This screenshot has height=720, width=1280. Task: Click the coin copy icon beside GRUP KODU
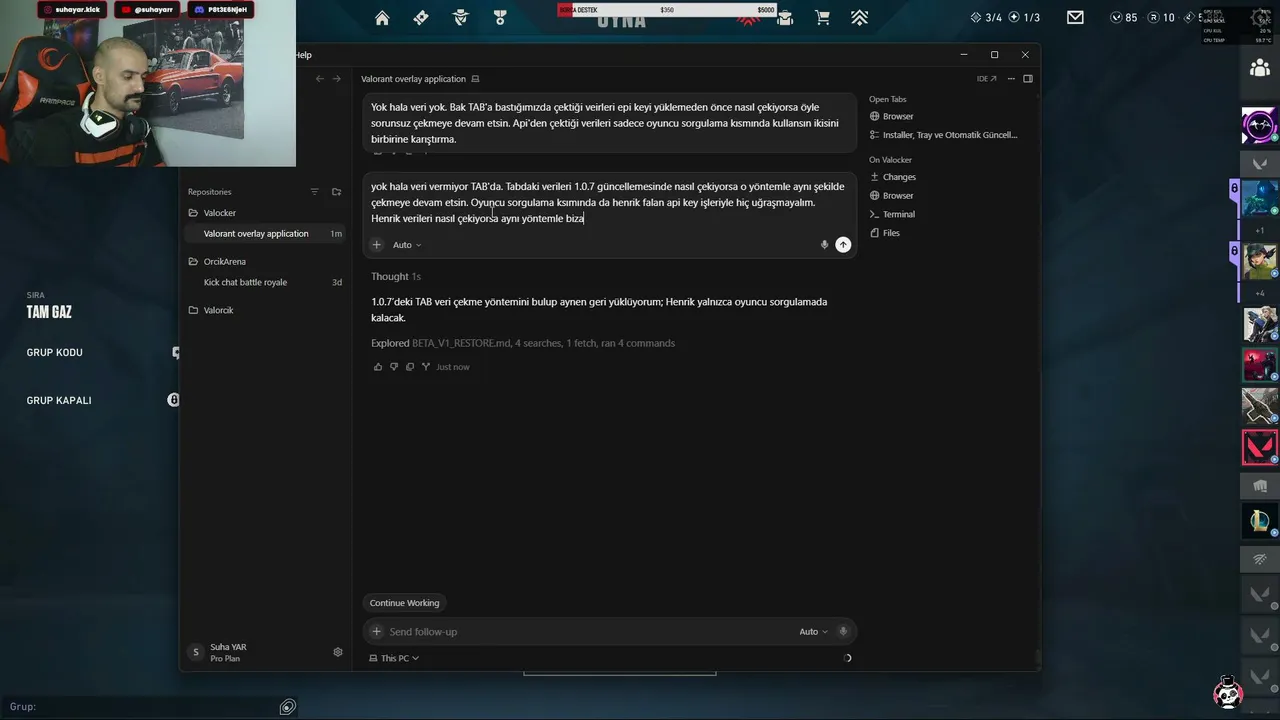176,353
